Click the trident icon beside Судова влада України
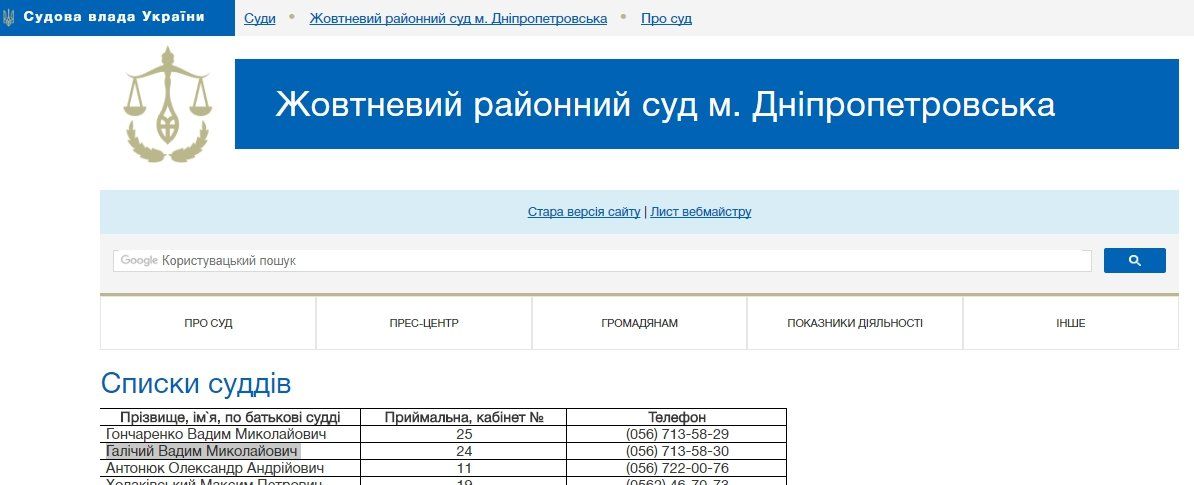This screenshot has width=1194, height=485. click(x=9, y=18)
